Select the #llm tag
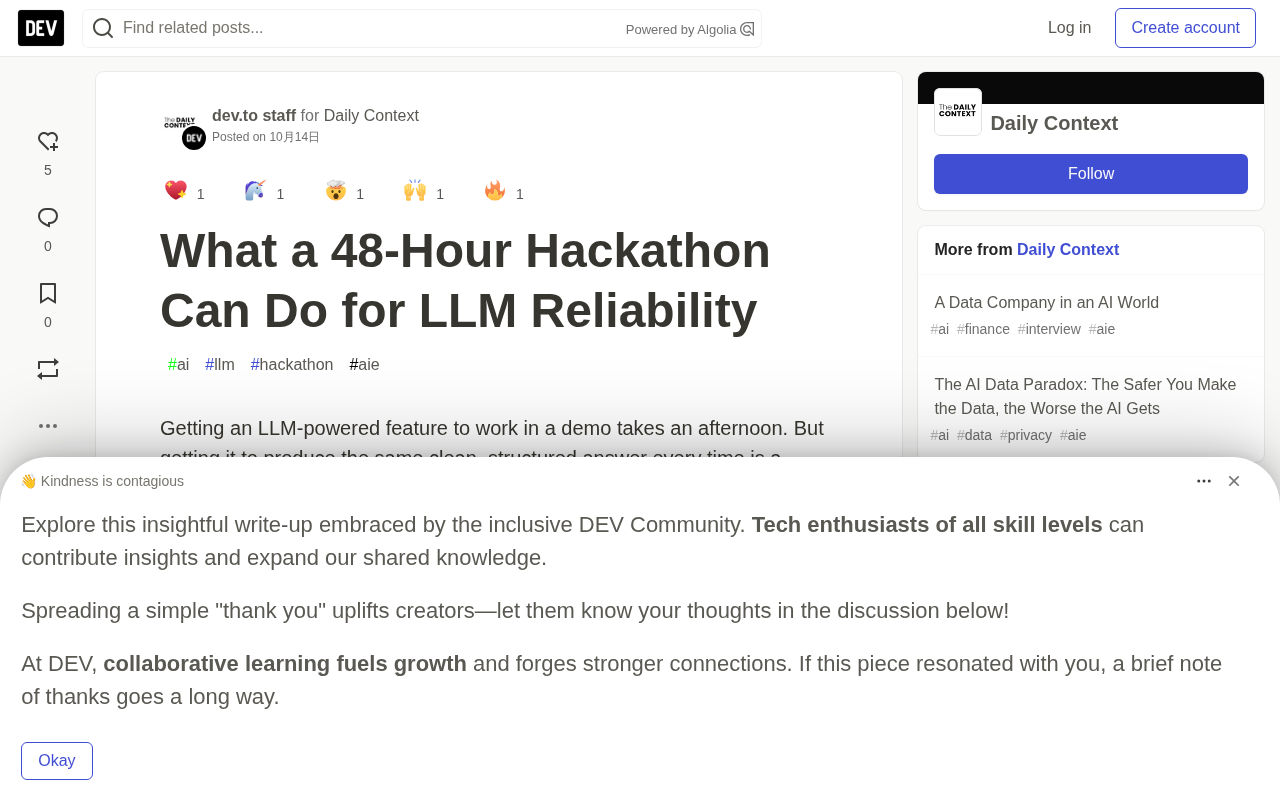The height and width of the screenshot is (800, 1280). [x=220, y=365]
